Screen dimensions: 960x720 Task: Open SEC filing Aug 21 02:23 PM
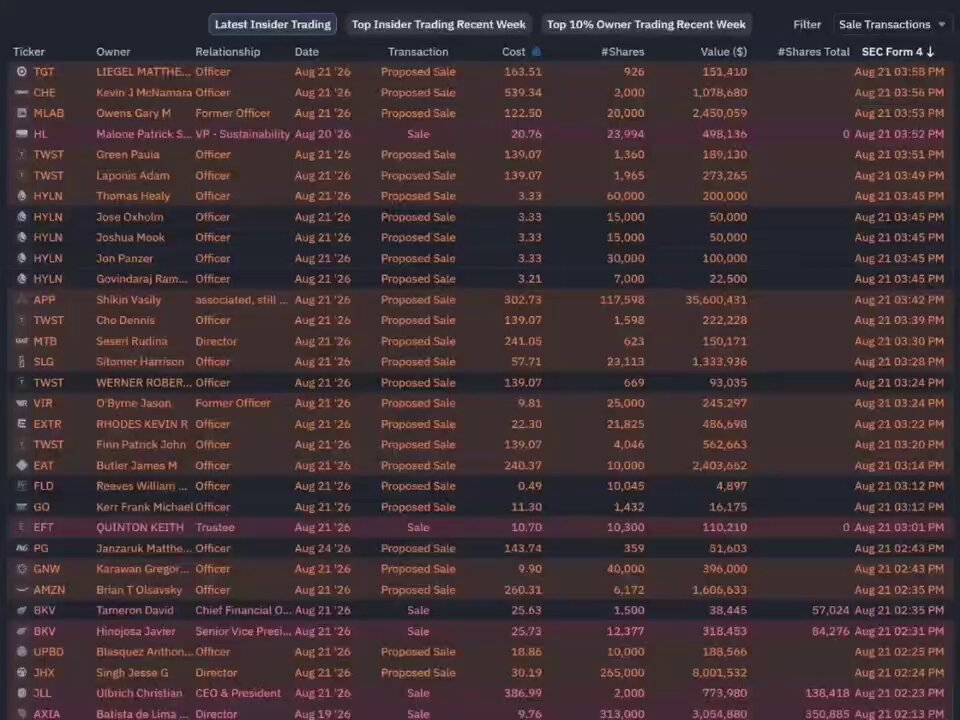[899, 693]
